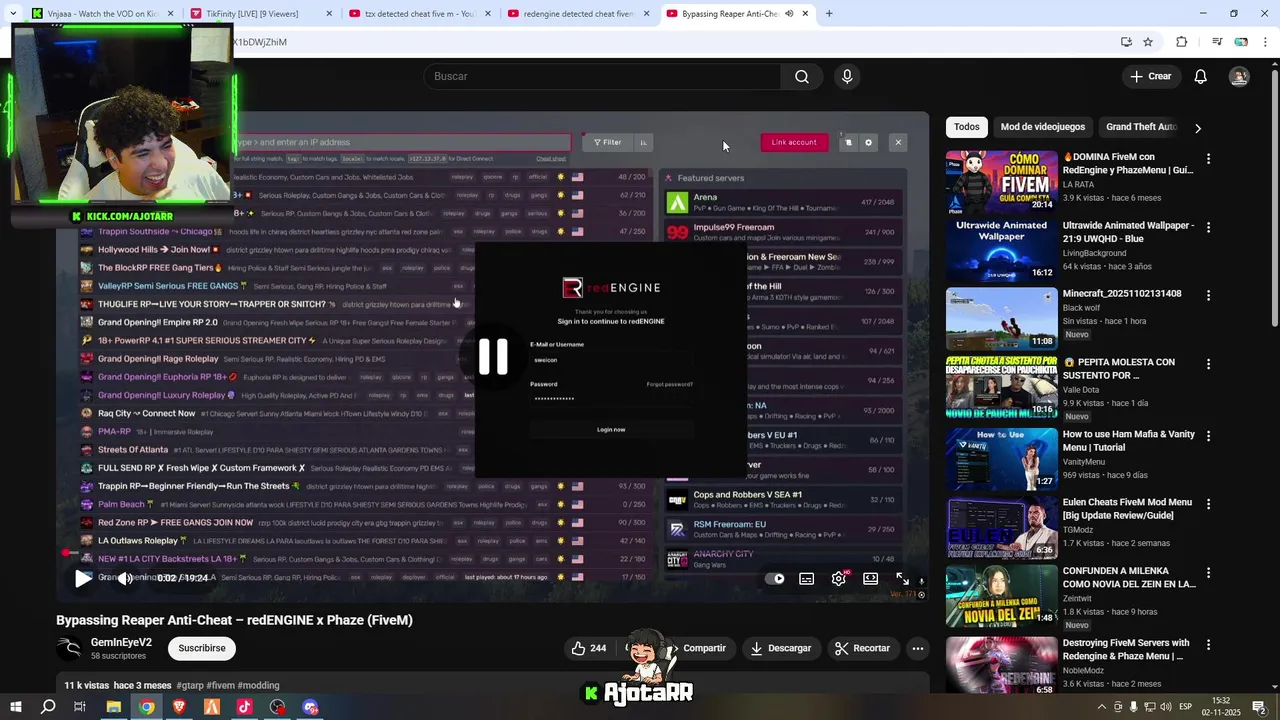Open the Brave browser taskbar icon
This screenshot has width=1280, height=720.
point(179,707)
